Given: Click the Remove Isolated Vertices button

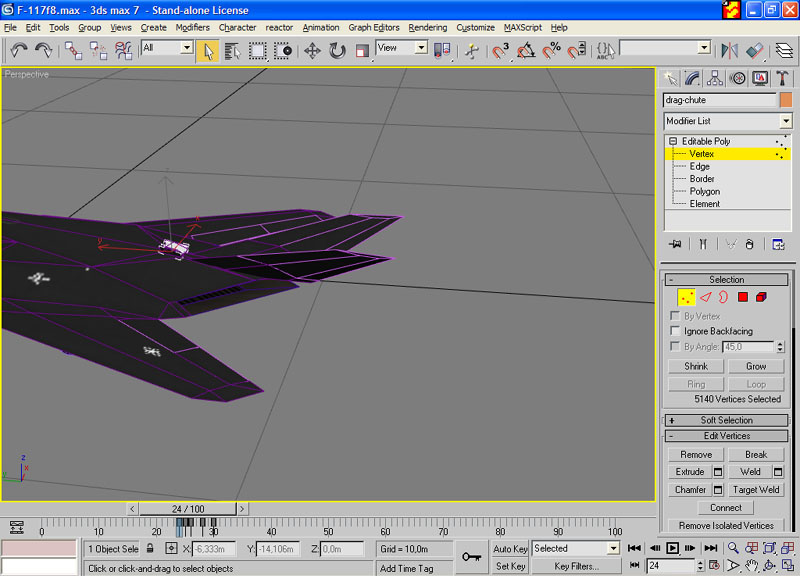Looking at the screenshot, I should coord(726,525).
